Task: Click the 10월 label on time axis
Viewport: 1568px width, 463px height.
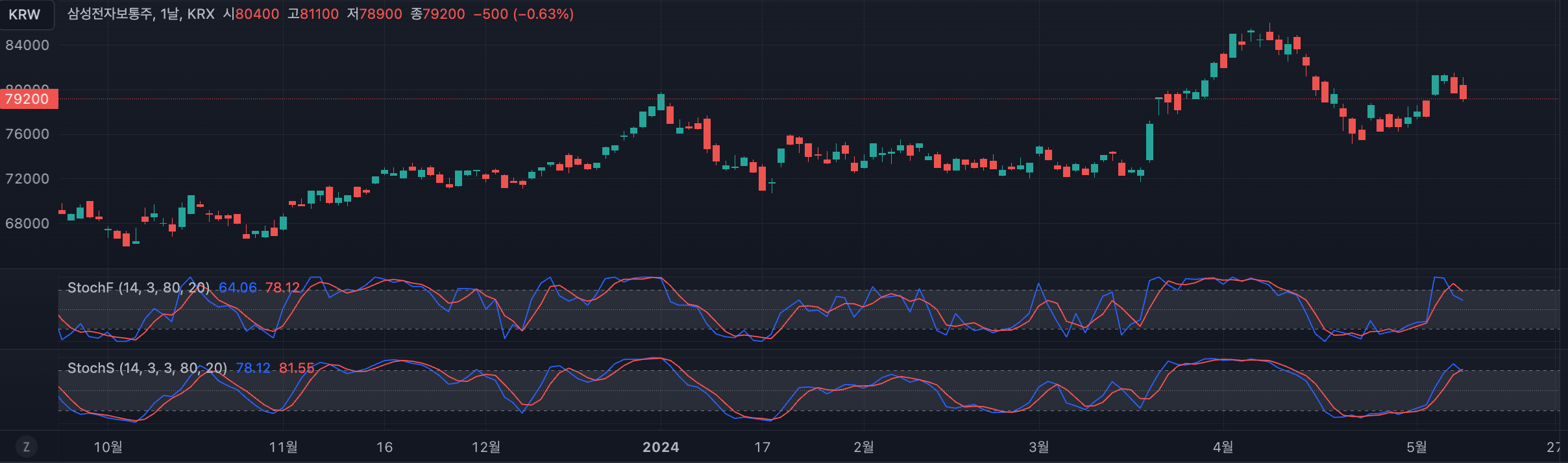Action: 108,447
